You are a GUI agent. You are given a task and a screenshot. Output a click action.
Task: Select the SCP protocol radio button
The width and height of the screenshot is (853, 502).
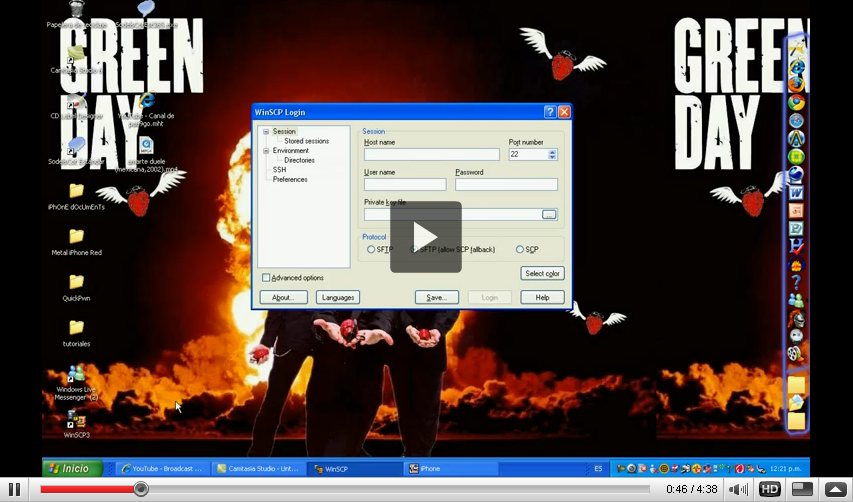[520, 249]
